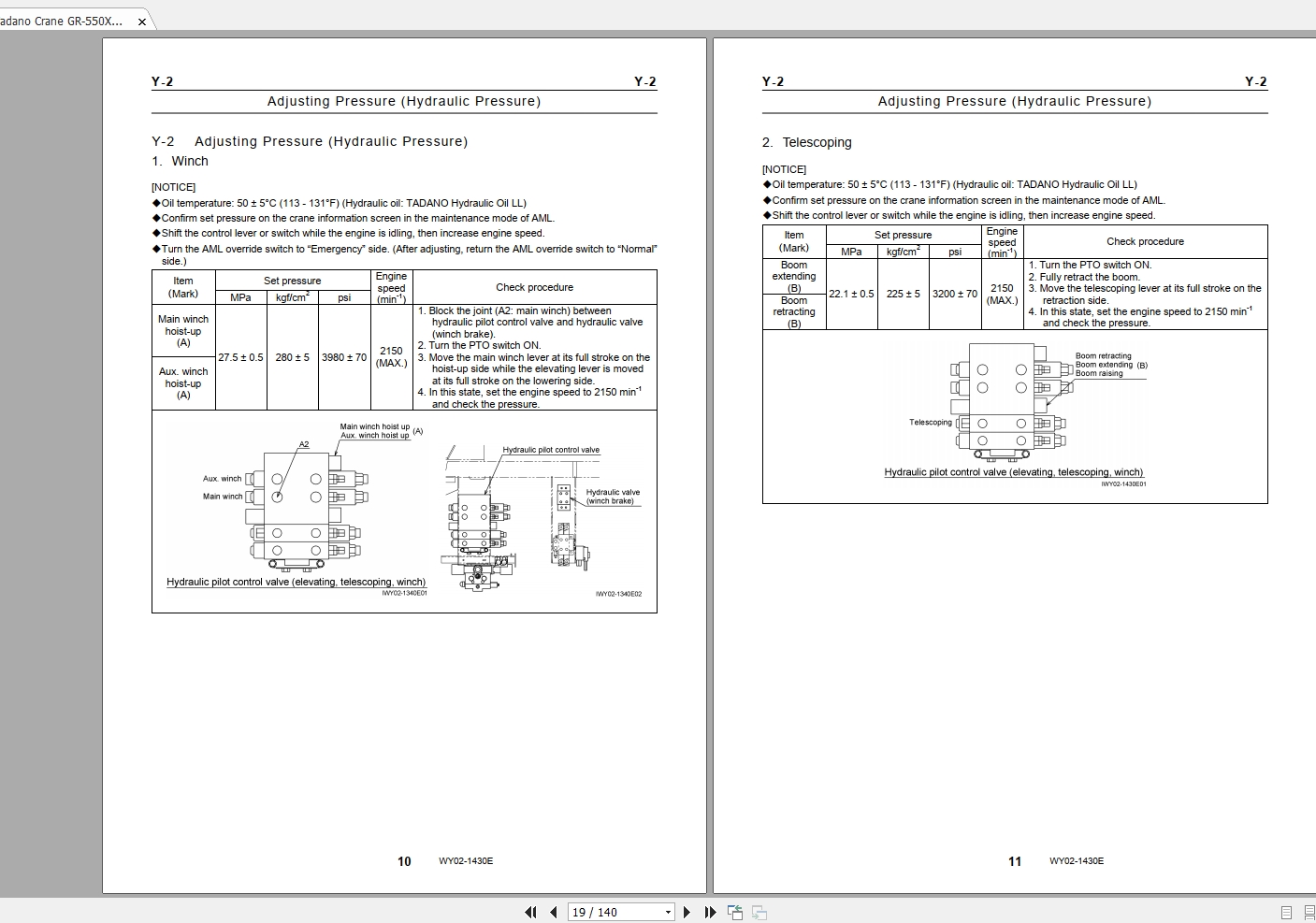Close the Tadano Crane GR-550X tab
Viewport: 1316px width, 923px height.
pyautogui.click(x=140, y=20)
